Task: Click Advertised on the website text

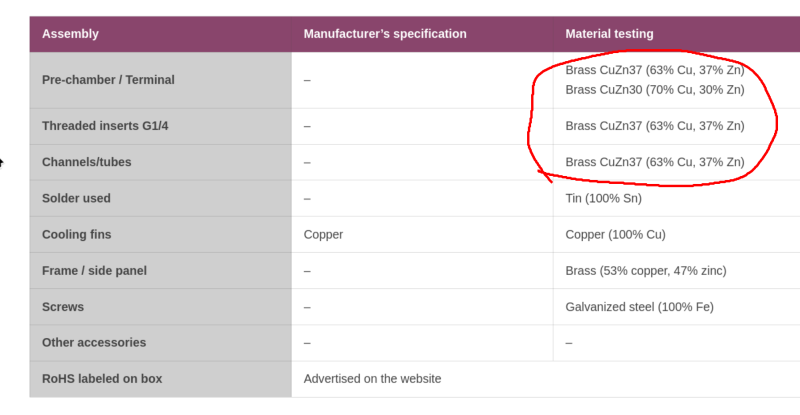Action: coord(372,379)
